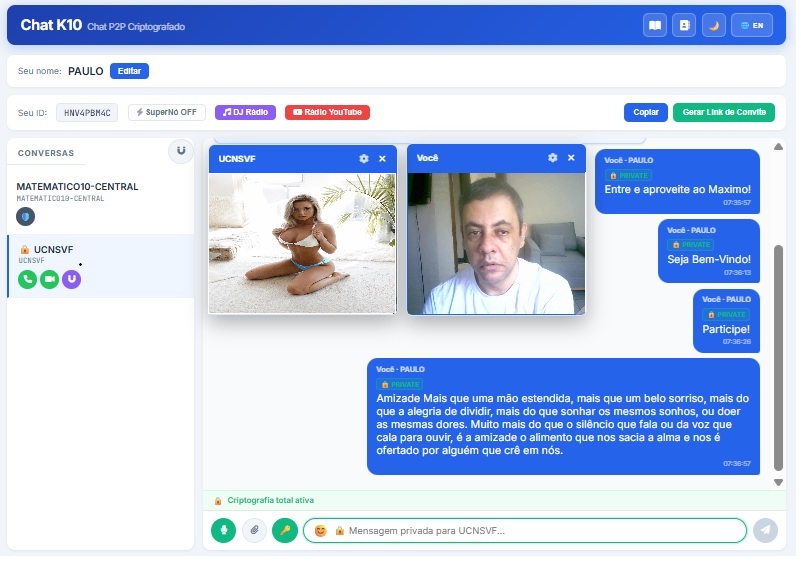Click Gerar Link de Convite button
The image size is (801, 574).
pyautogui.click(x=723, y=113)
